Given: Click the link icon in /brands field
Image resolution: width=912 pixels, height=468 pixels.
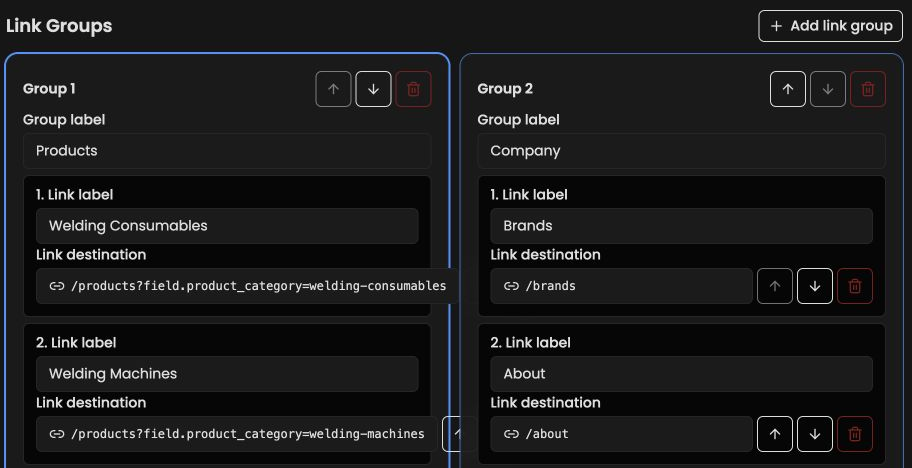Looking at the screenshot, I should coord(511,286).
